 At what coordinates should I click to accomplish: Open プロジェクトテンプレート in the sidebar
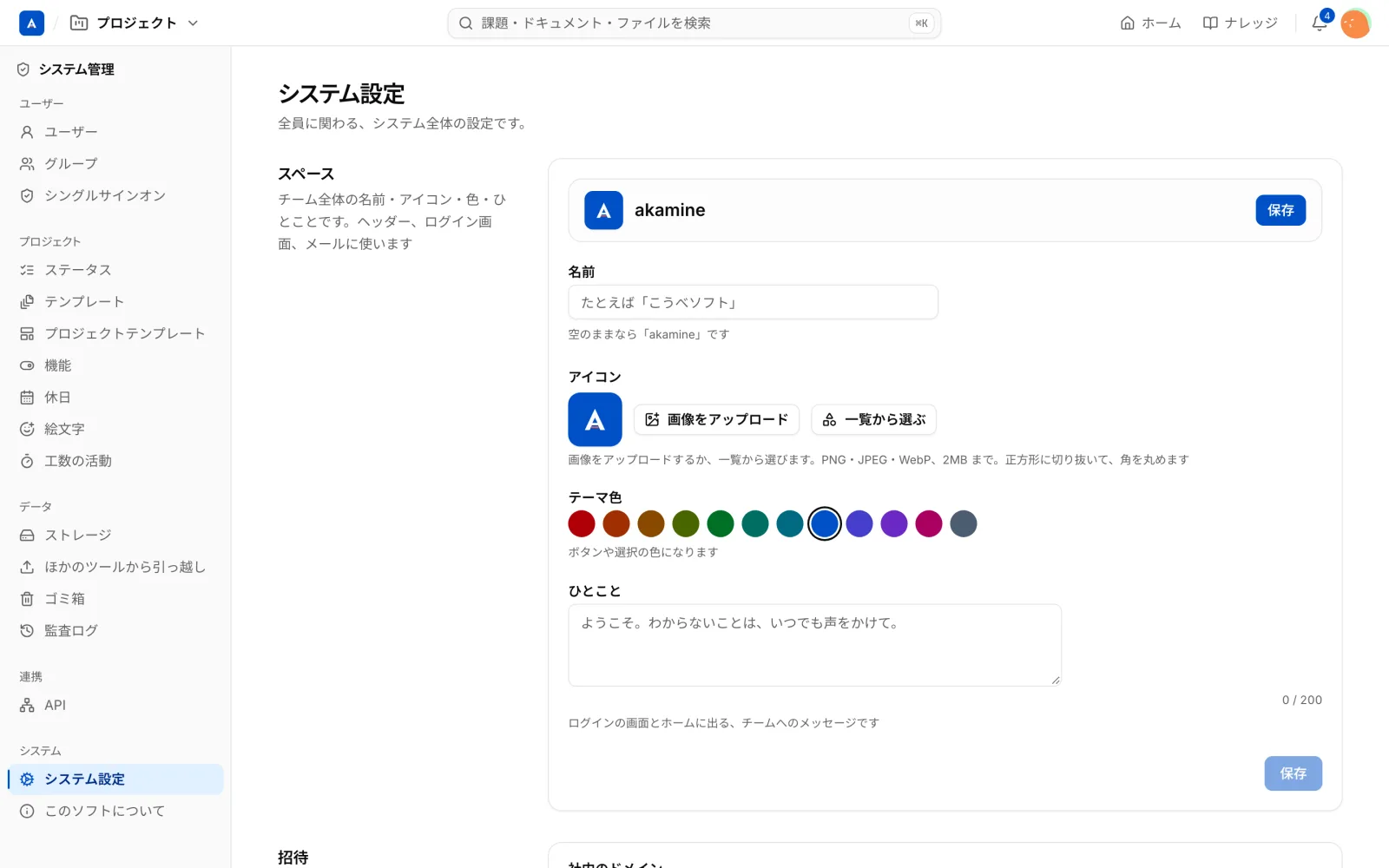(115, 333)
